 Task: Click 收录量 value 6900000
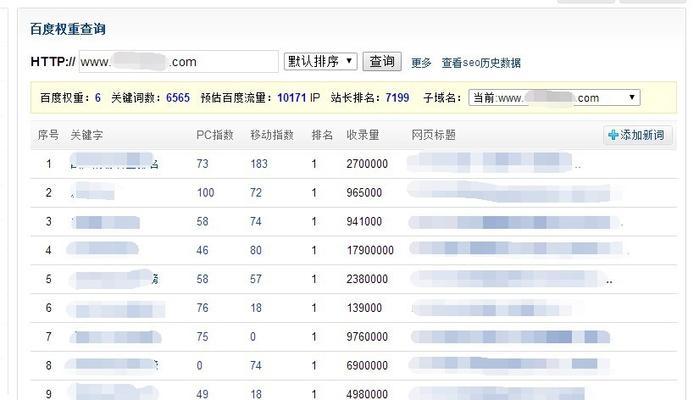point(367,366)
